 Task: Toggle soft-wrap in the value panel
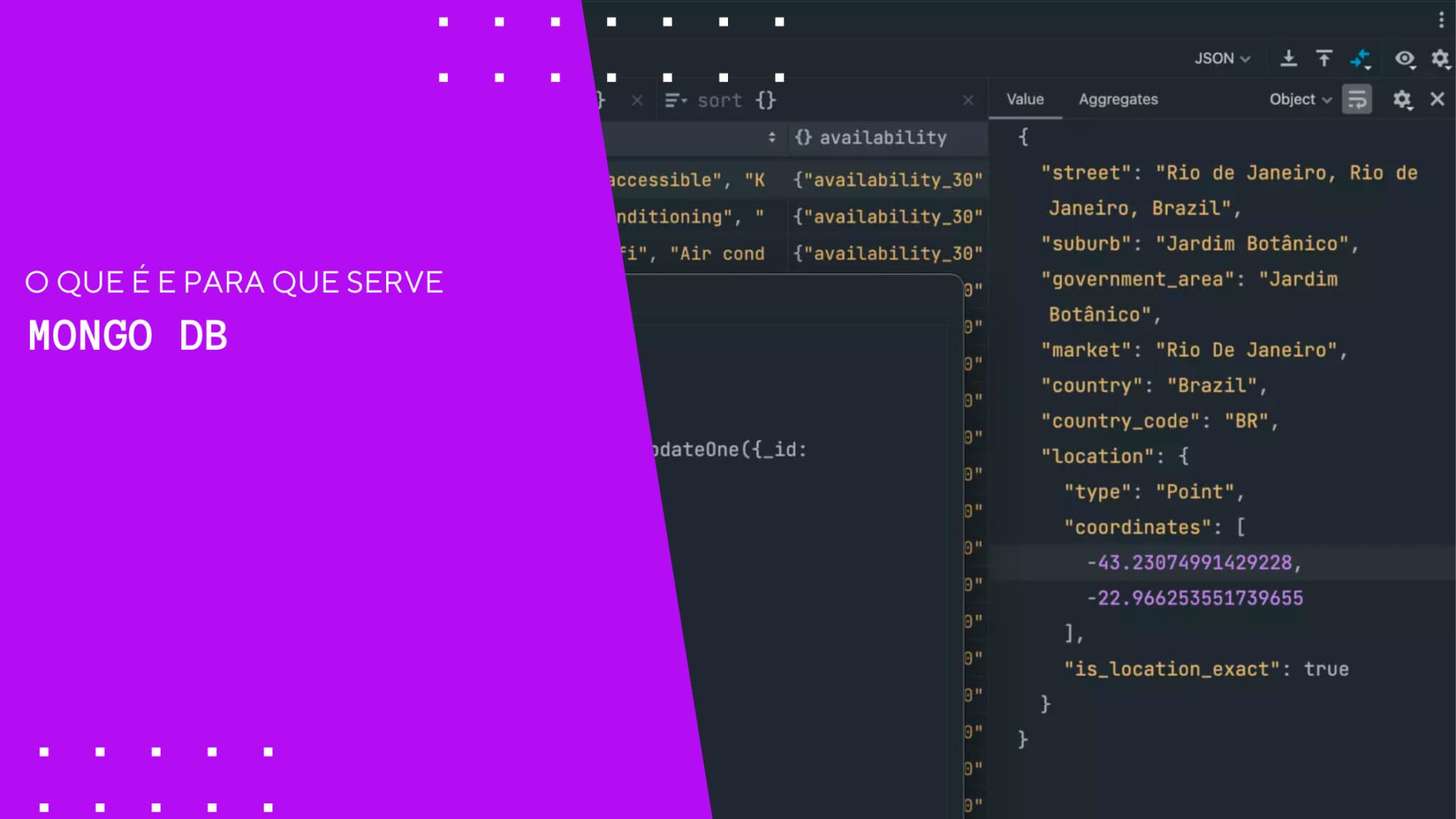(x=1357, y=100)
